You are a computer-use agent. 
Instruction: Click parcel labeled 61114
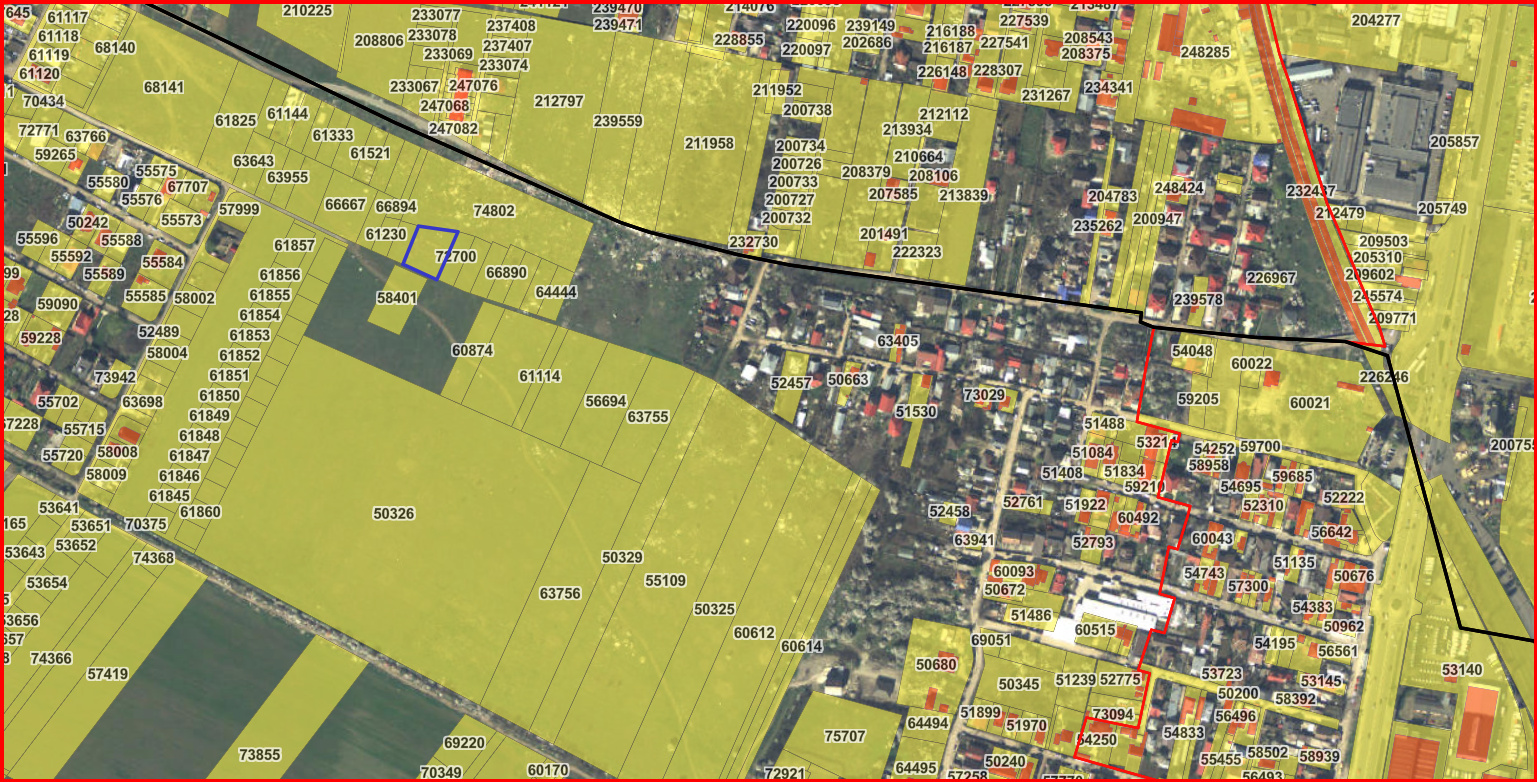click(x=539, y=376)
